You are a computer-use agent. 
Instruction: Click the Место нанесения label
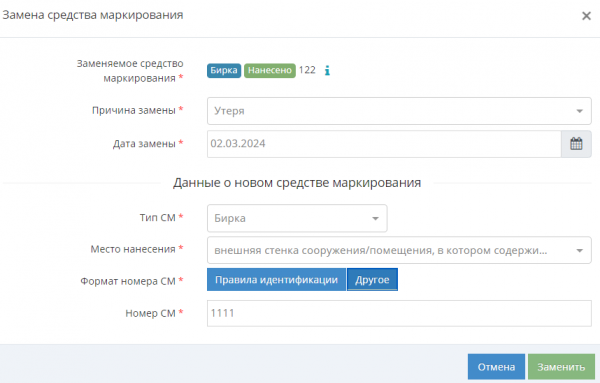[x=133, y=249]
